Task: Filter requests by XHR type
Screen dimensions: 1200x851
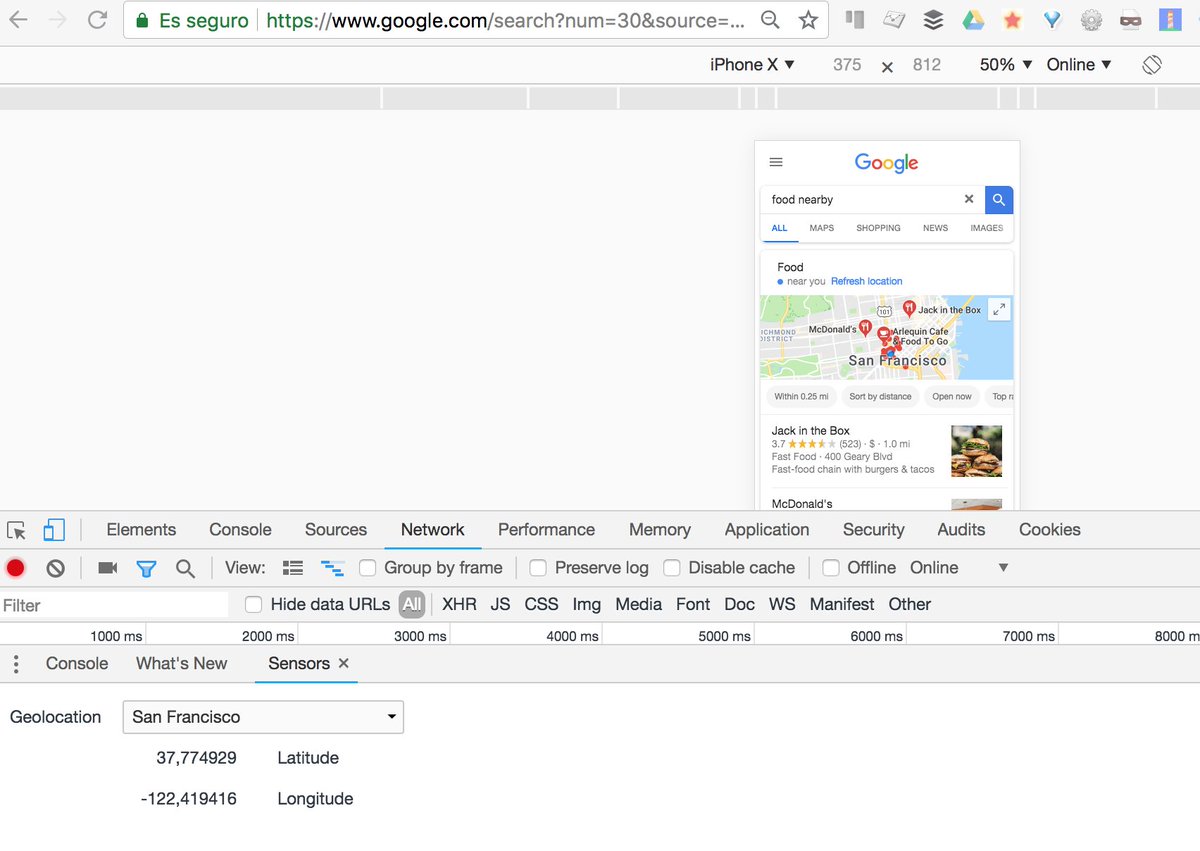Action: [459, 604]
